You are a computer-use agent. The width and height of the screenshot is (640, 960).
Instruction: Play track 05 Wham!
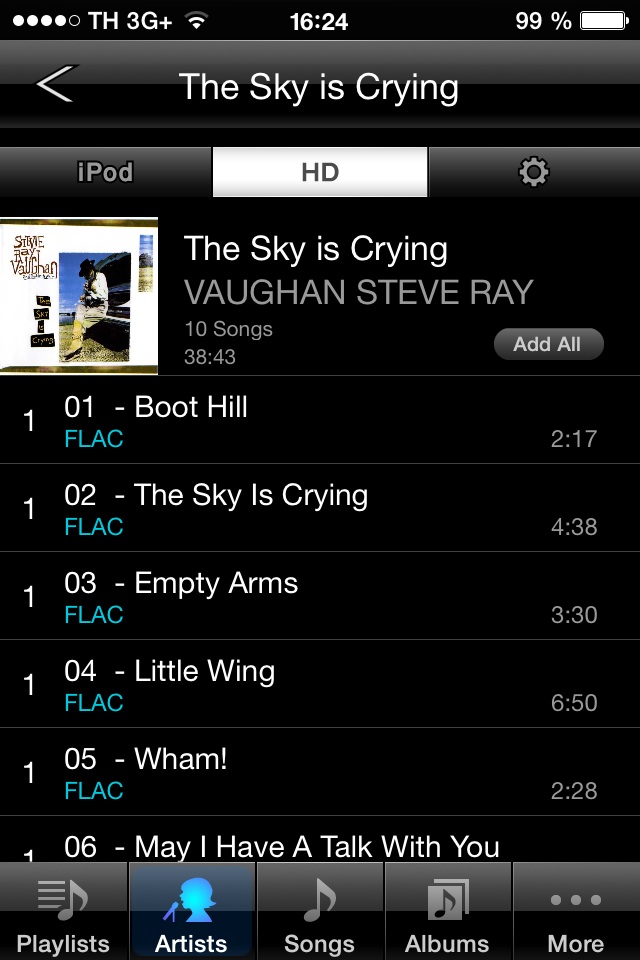[320, 773]
